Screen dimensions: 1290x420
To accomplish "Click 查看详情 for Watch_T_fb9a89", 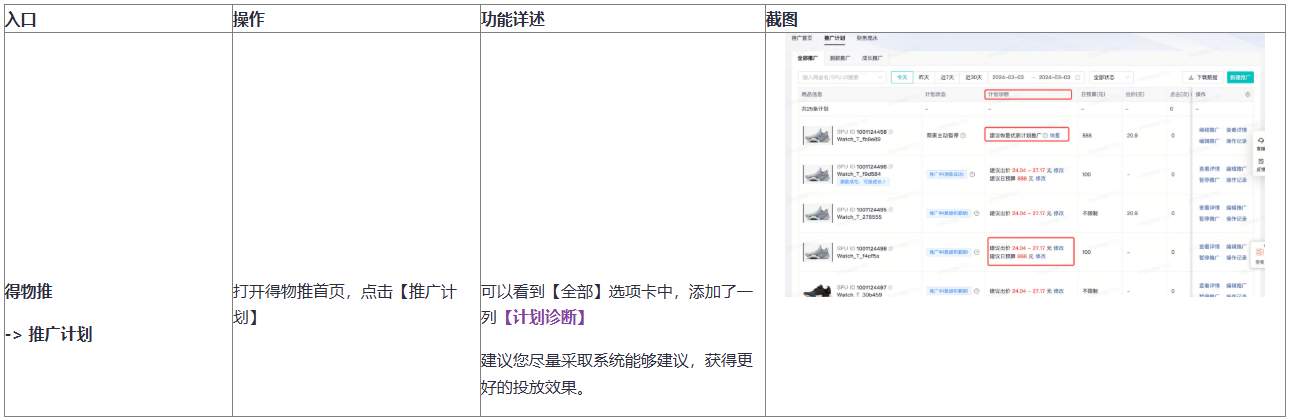I will tap(1237, 130).
